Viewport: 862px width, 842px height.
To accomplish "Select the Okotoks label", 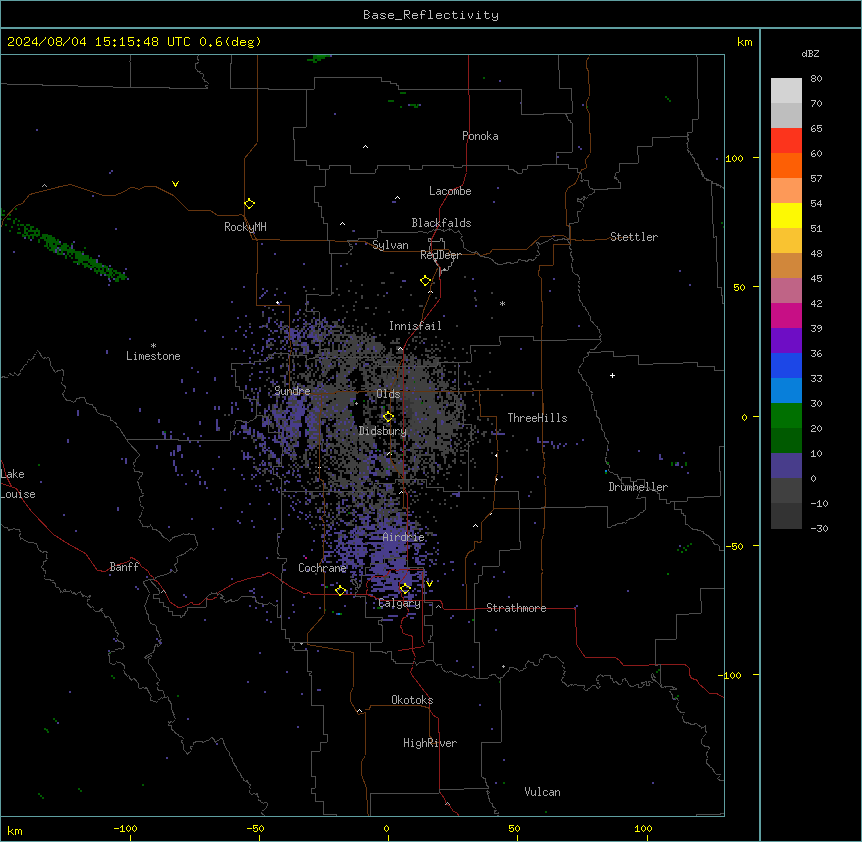I will 412,700.
